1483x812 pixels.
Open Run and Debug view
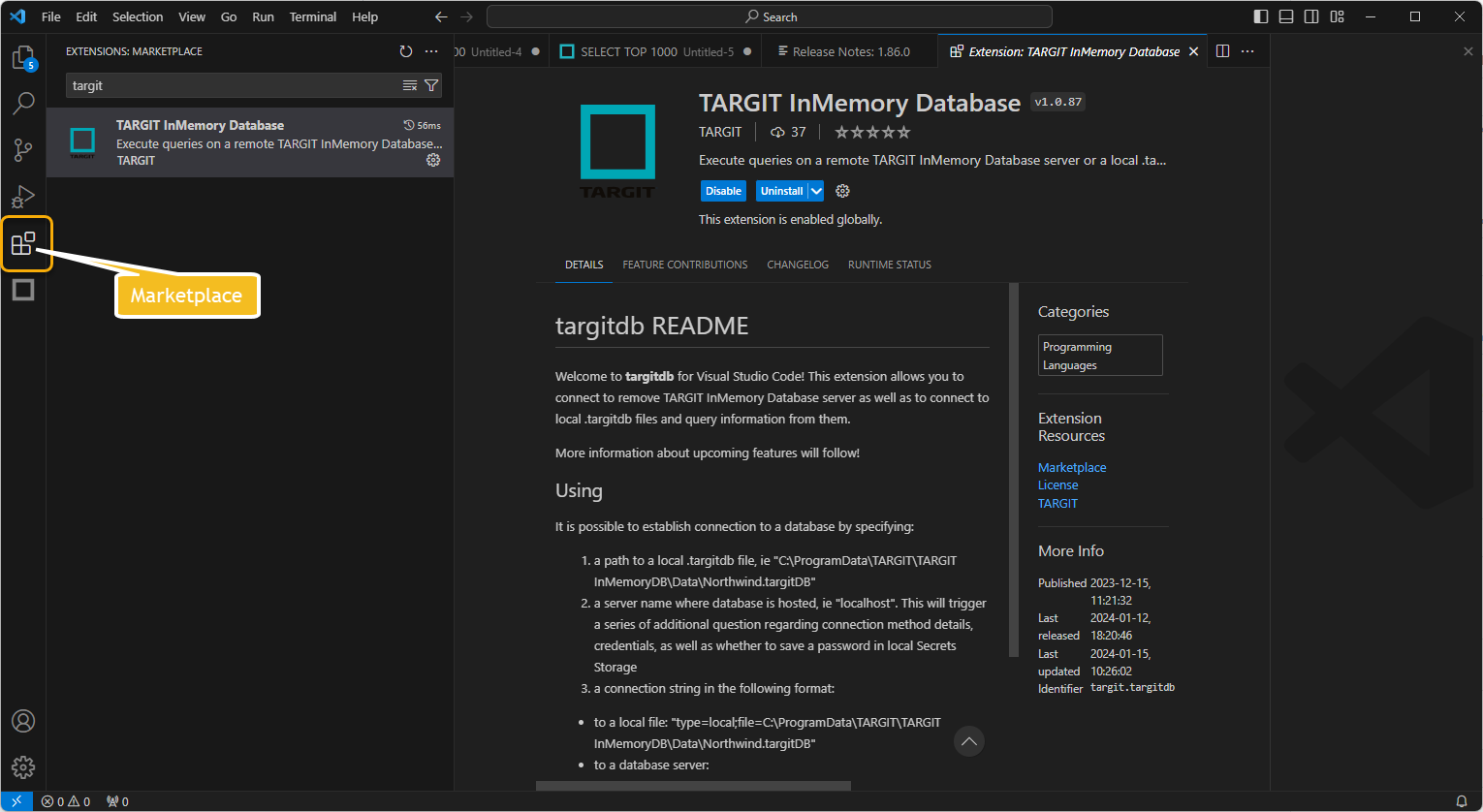[23, 197]
